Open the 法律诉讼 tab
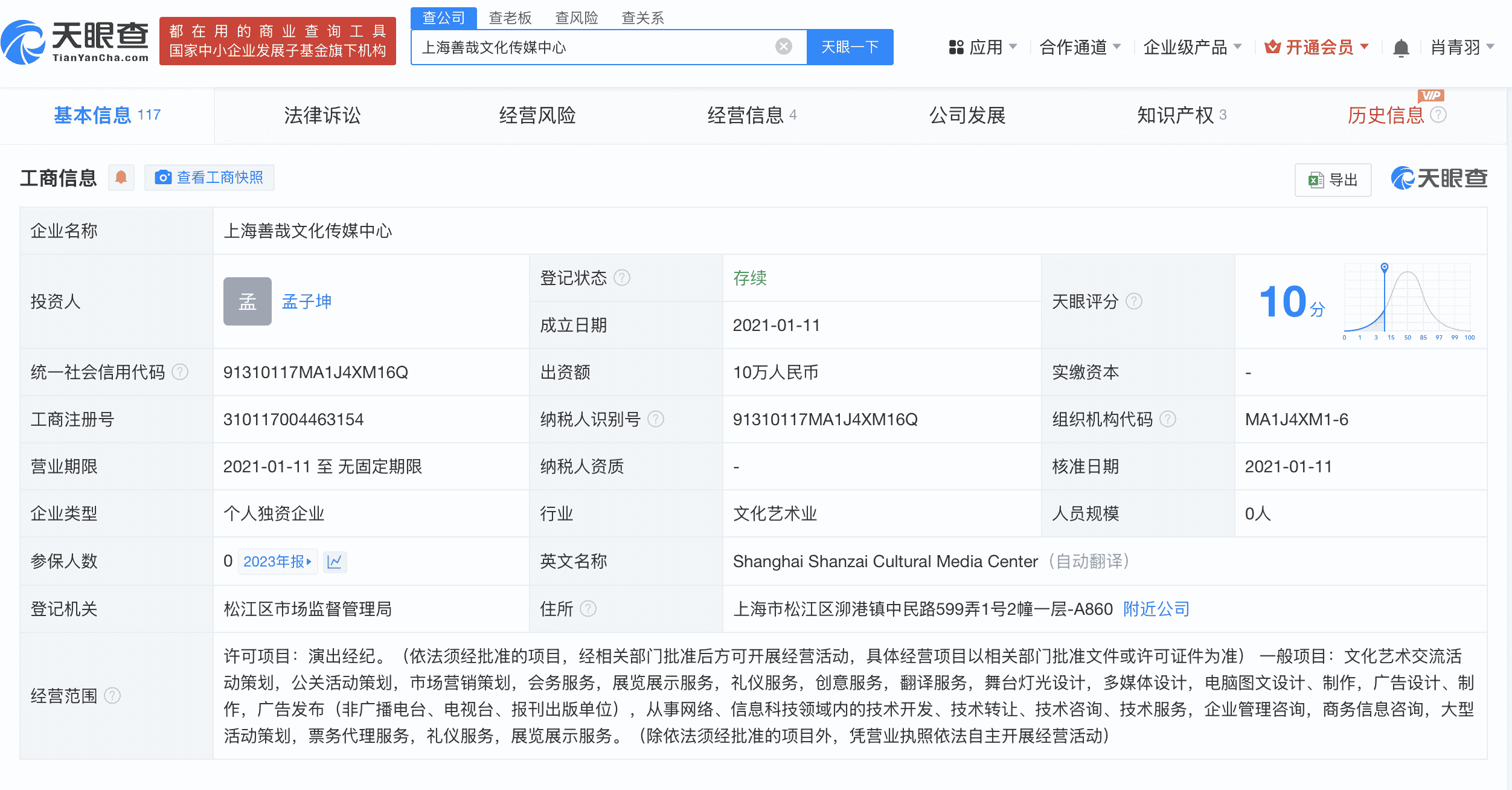The width and height of the screenshot is (1512, 790). pyautogui.click(x=322, y=115)
